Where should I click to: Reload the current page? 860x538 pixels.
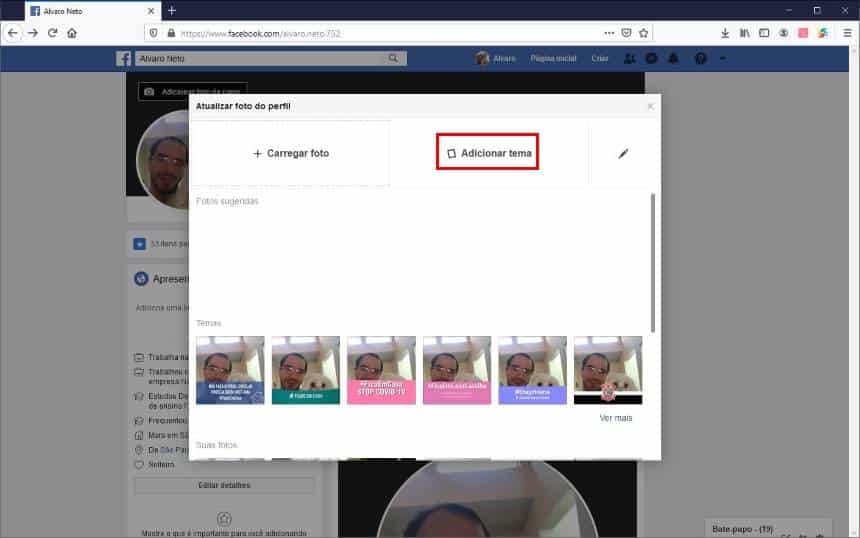[53, 33]
